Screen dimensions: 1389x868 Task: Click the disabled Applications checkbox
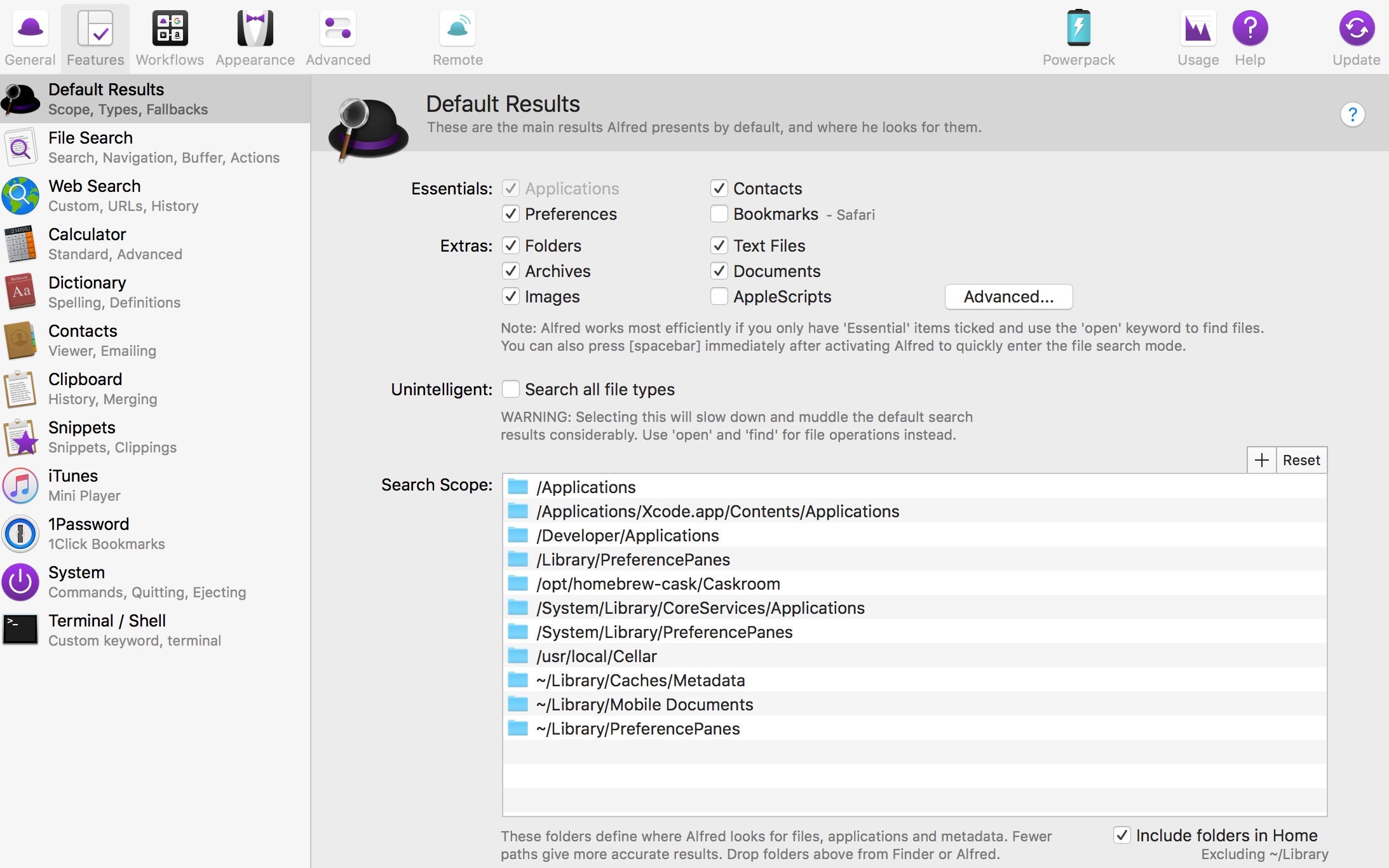511,188
